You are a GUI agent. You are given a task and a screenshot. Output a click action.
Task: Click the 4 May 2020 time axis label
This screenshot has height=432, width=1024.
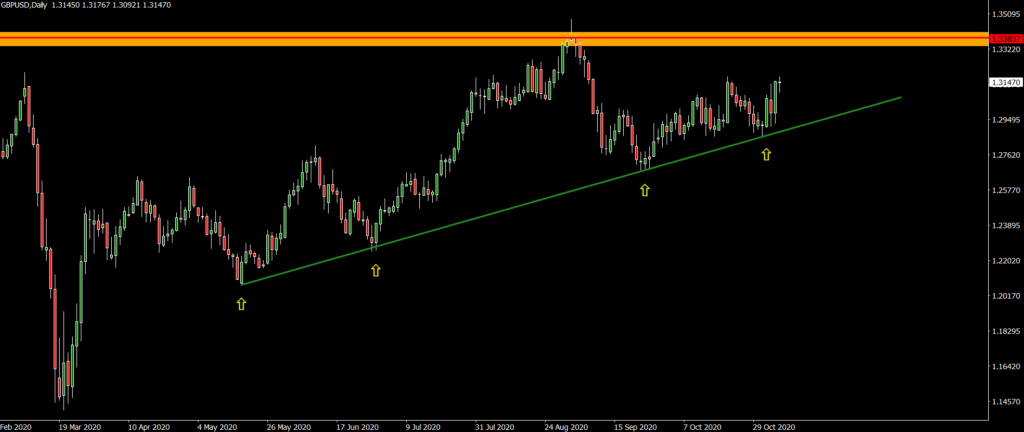218,425
